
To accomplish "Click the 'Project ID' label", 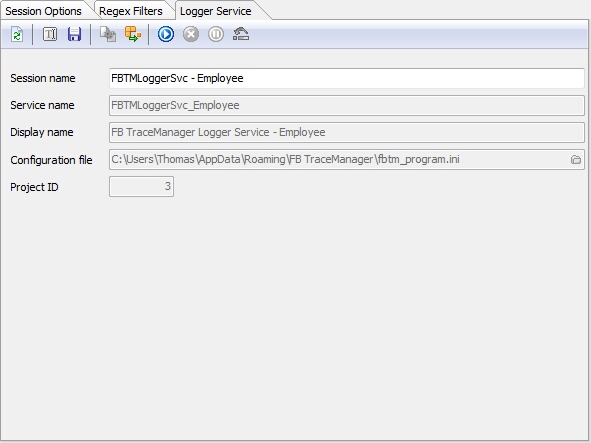I will click(34, 187).
